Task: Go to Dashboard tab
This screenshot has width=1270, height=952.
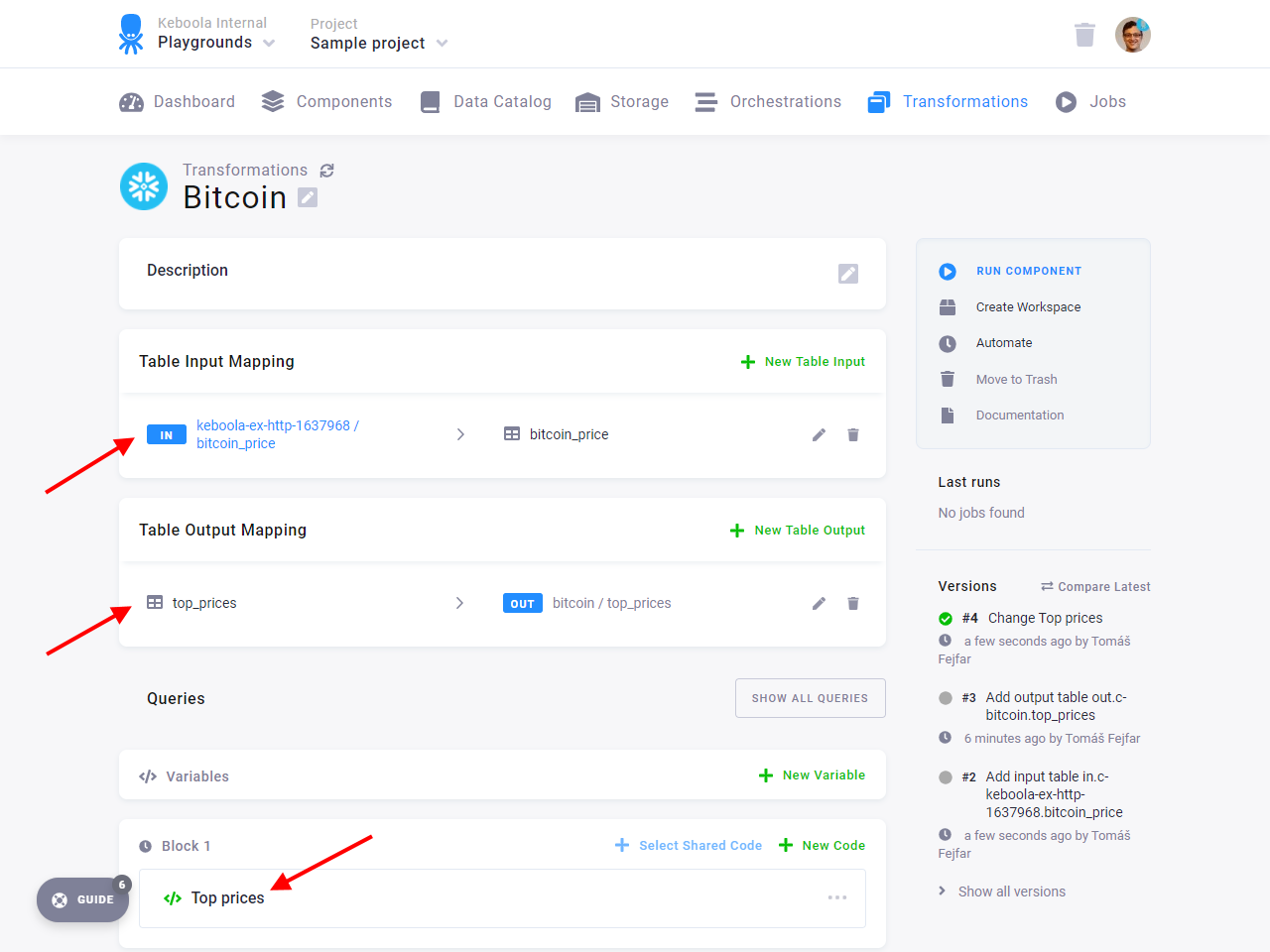Action: click(178, 101)
